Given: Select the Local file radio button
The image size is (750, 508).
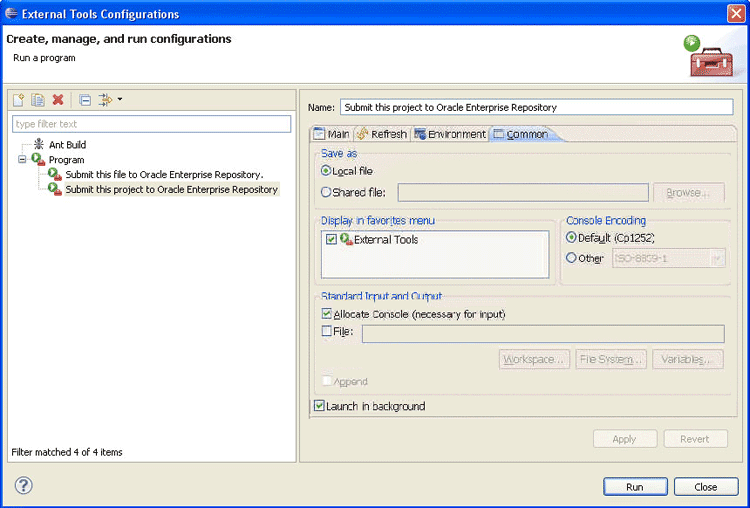Looking at the screenshot, I should [x=326, y=171].
